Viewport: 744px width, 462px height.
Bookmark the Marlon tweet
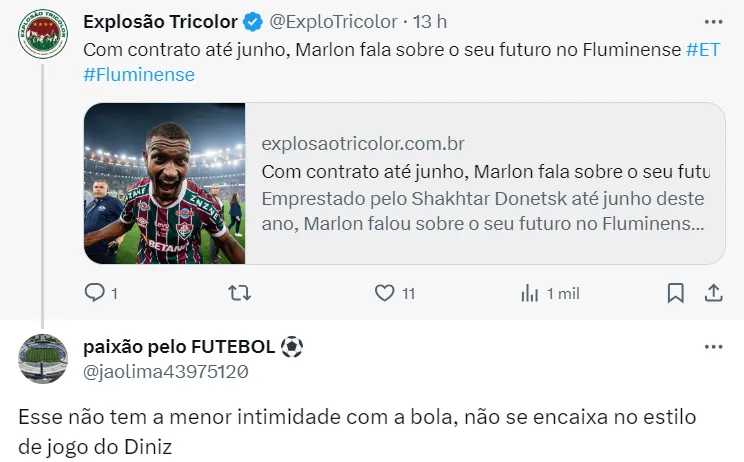675,293
